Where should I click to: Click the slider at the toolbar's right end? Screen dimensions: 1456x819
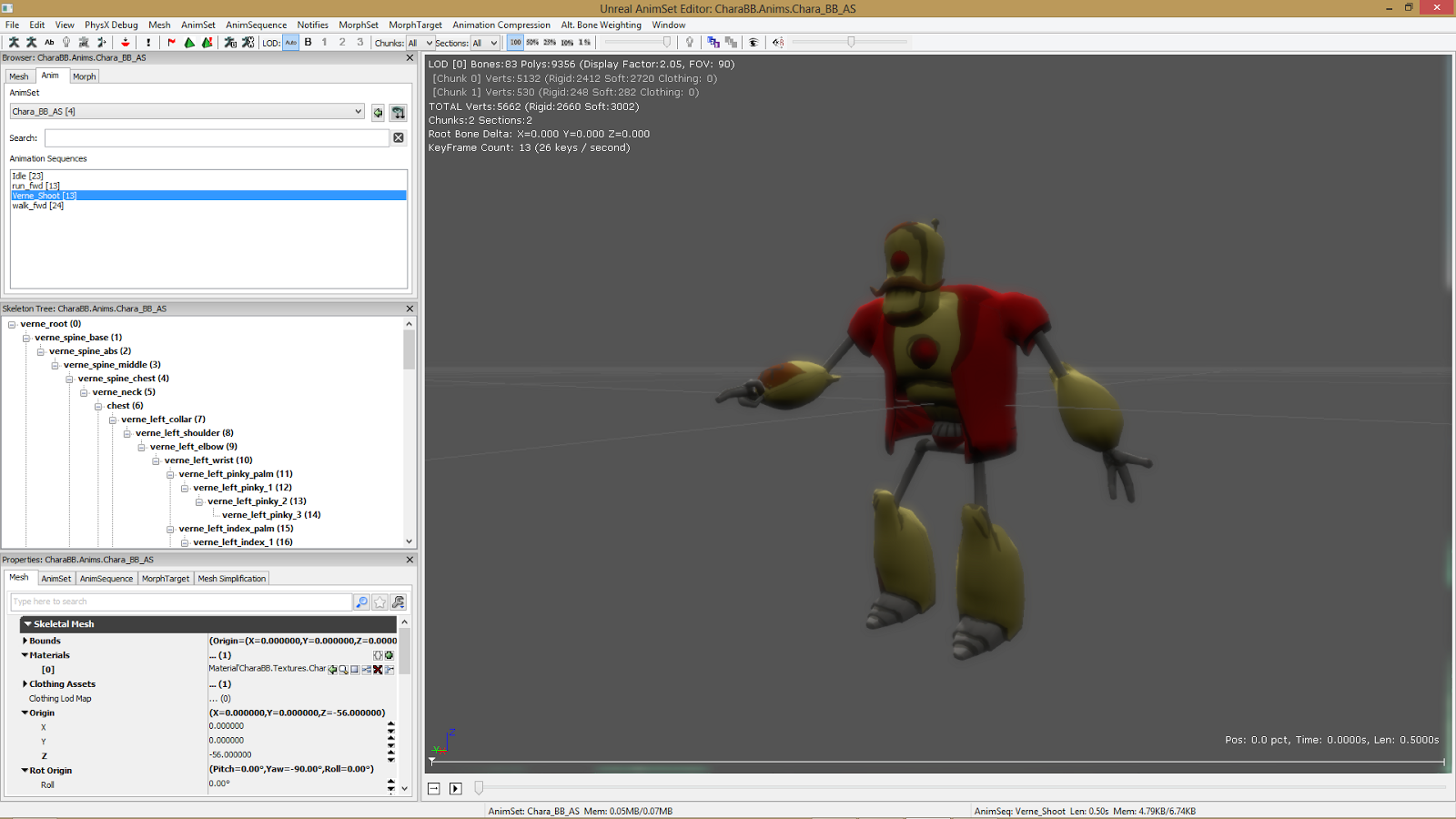coord(850,43)
